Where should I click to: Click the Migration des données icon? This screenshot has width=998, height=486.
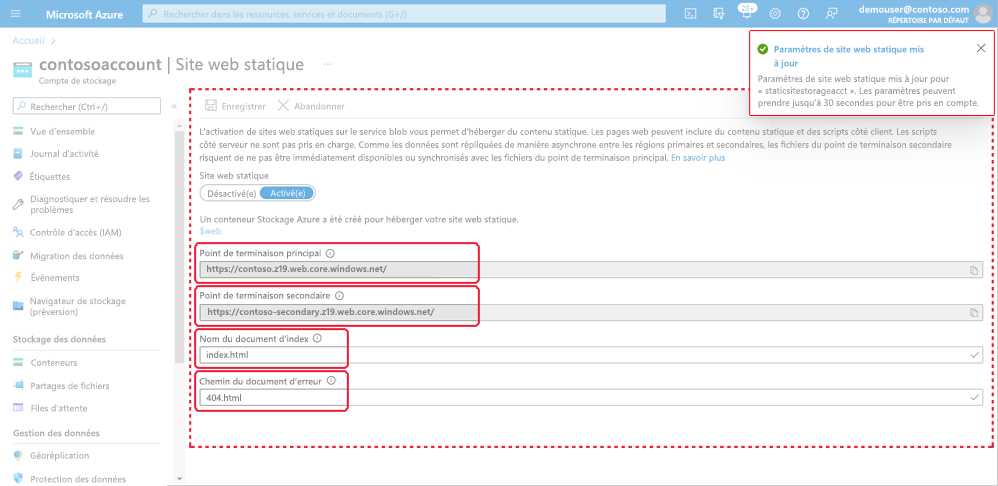(x=18, y=255)
